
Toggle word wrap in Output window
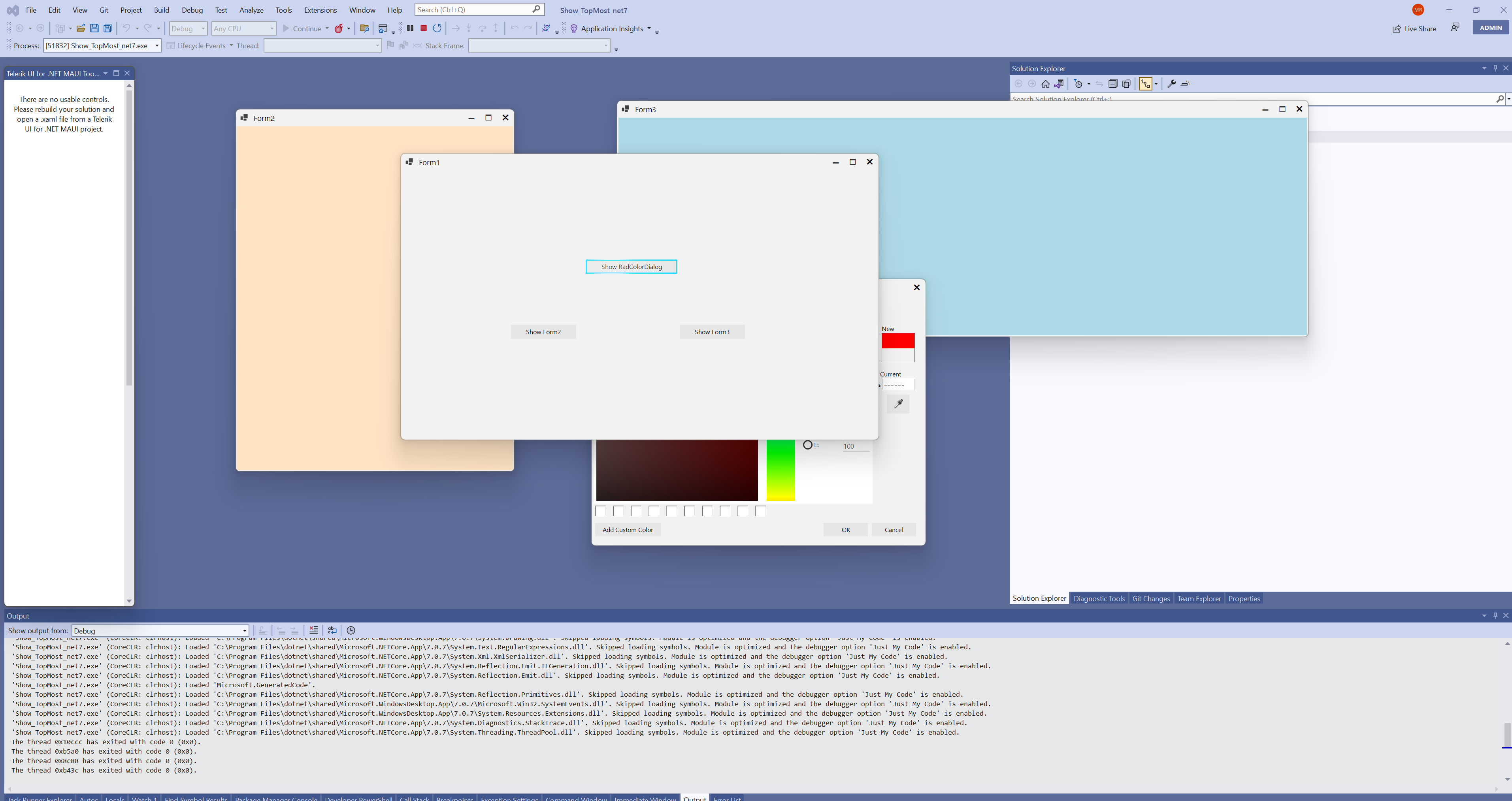click(x=332, y=630)
